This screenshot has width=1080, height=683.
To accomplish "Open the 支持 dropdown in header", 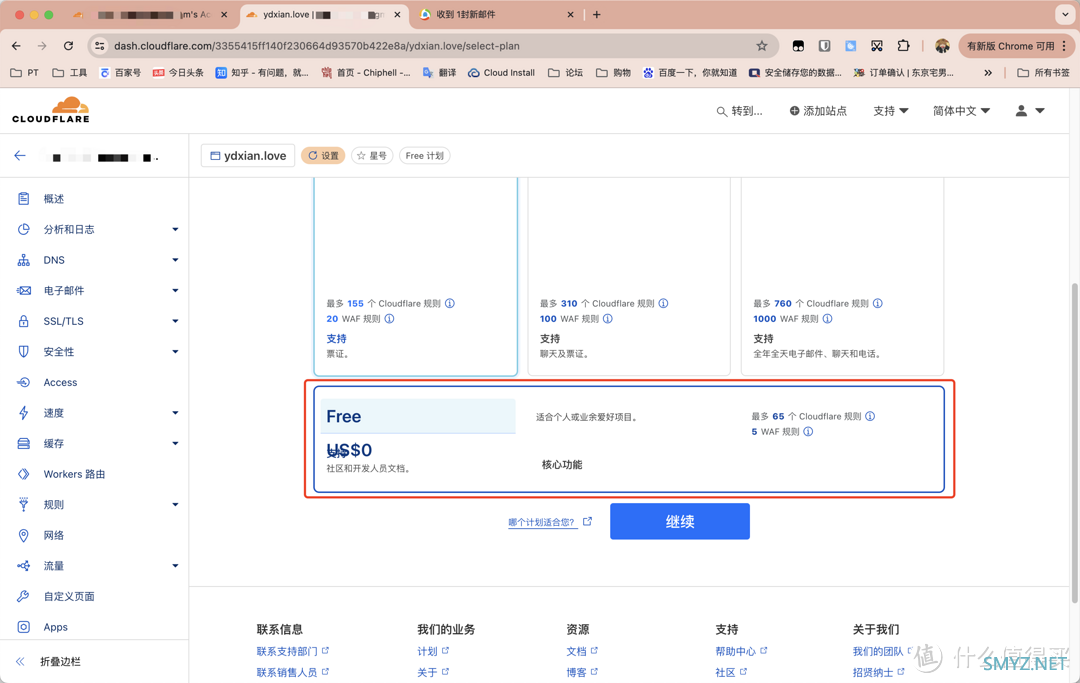I will tap(891, 111).
